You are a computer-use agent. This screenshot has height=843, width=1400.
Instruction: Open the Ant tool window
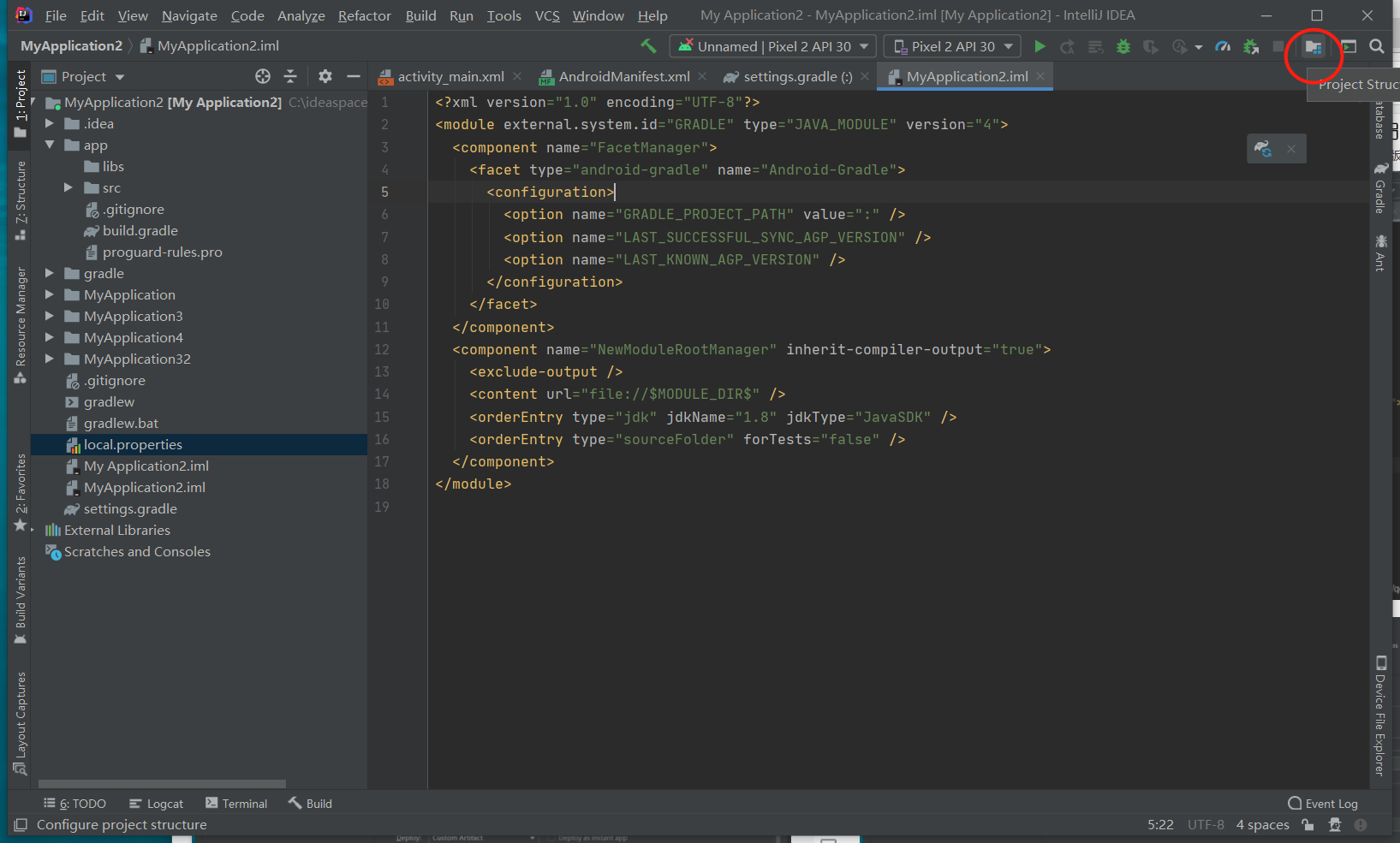pyautogui.click(x=1380, y=253)
